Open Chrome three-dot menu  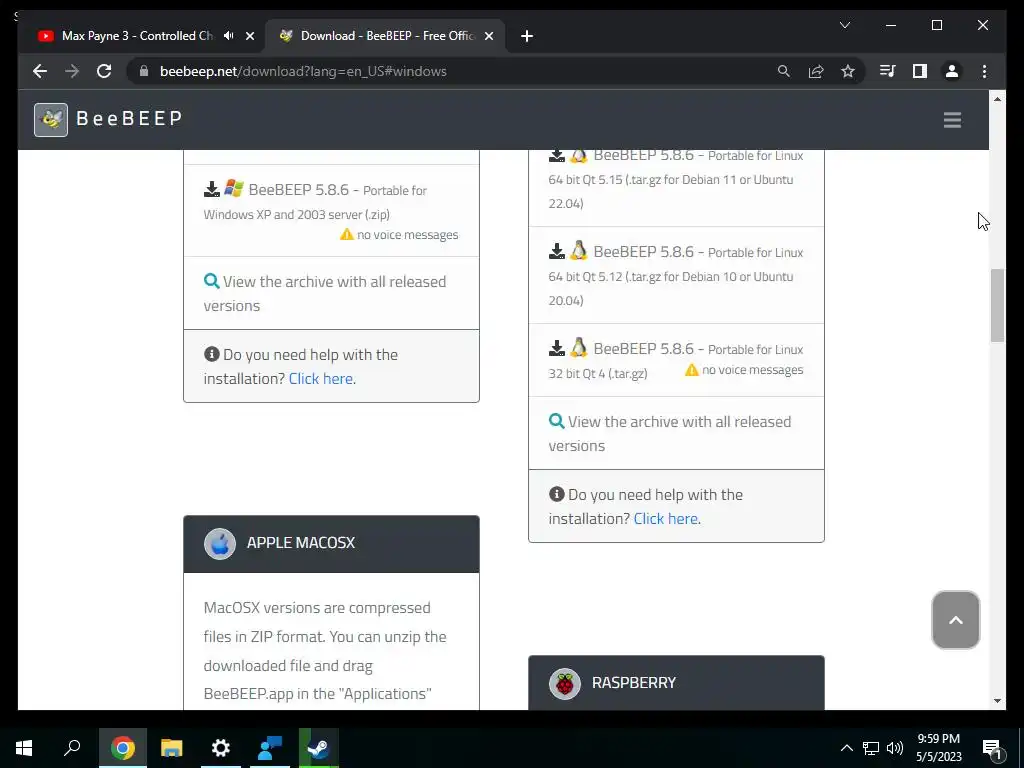click(984, 71)
